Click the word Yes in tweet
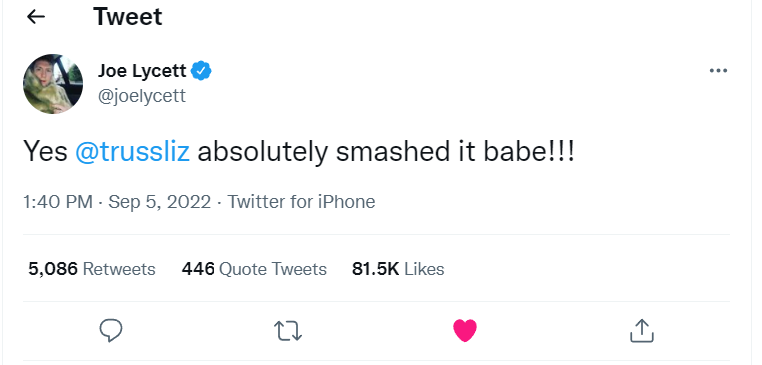Viewport: 762px width, 365px height. [45, 151]
